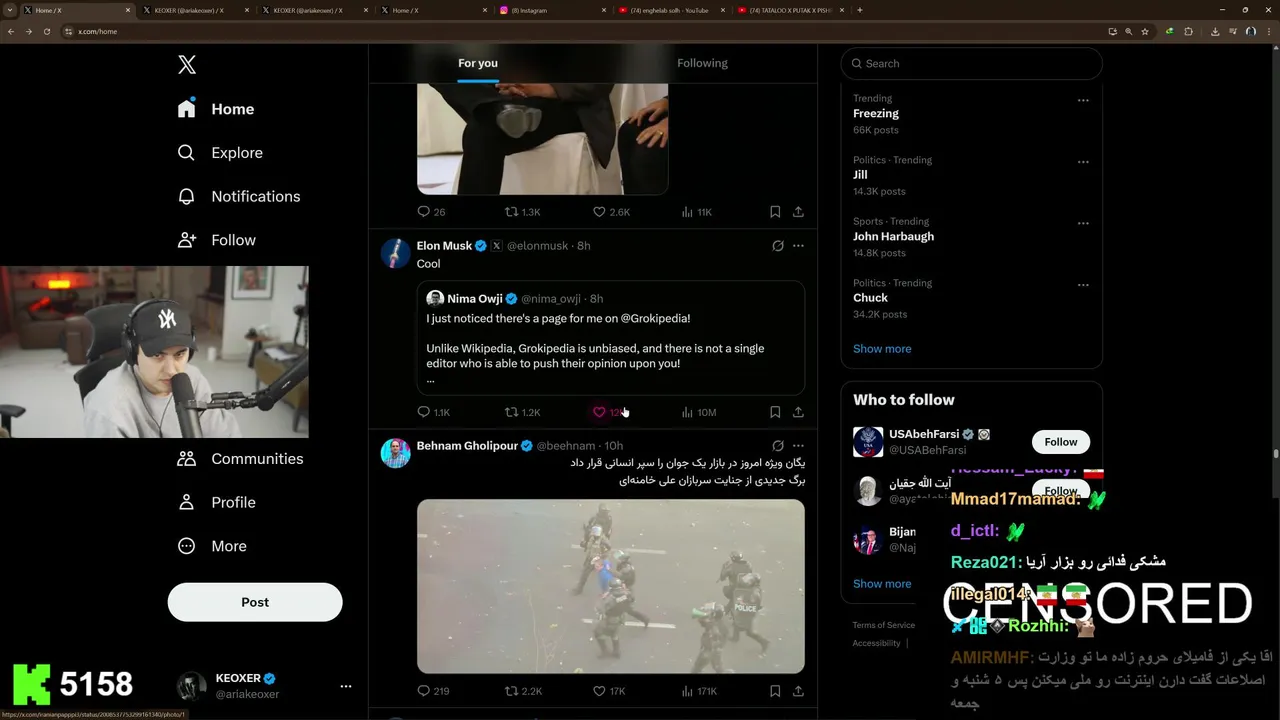Open Follow in the sidebar

click(x=216, y=241)
